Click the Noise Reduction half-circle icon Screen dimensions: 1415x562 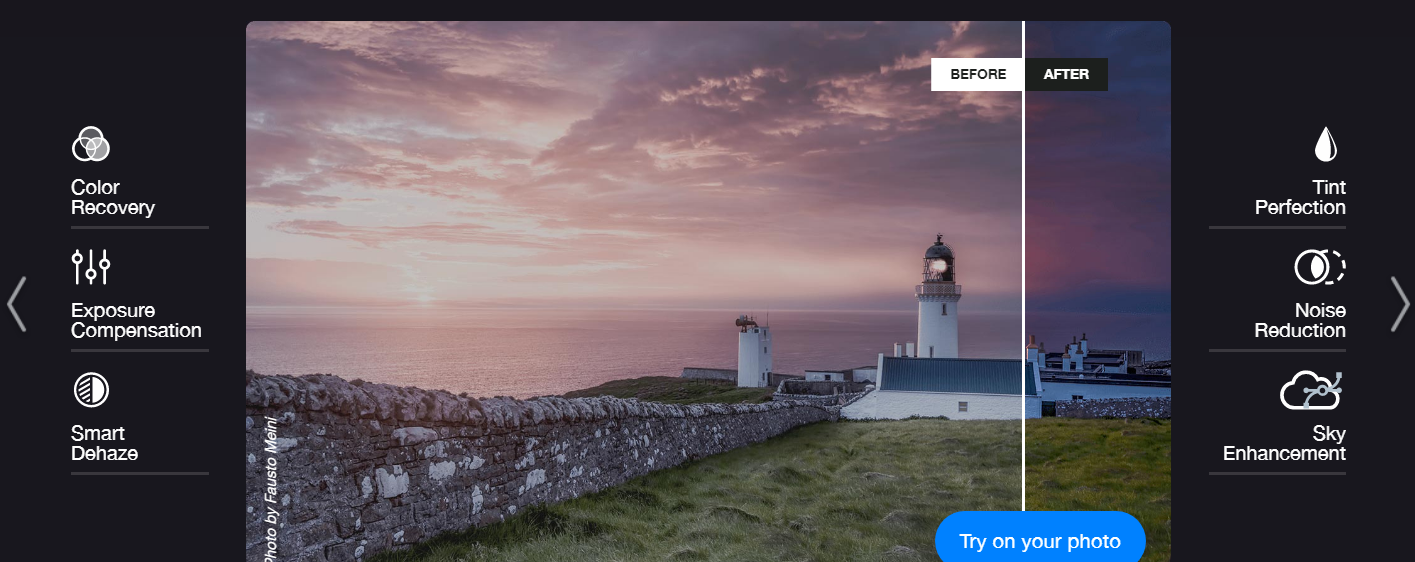pyautogui.click(x=1319, y=267)
